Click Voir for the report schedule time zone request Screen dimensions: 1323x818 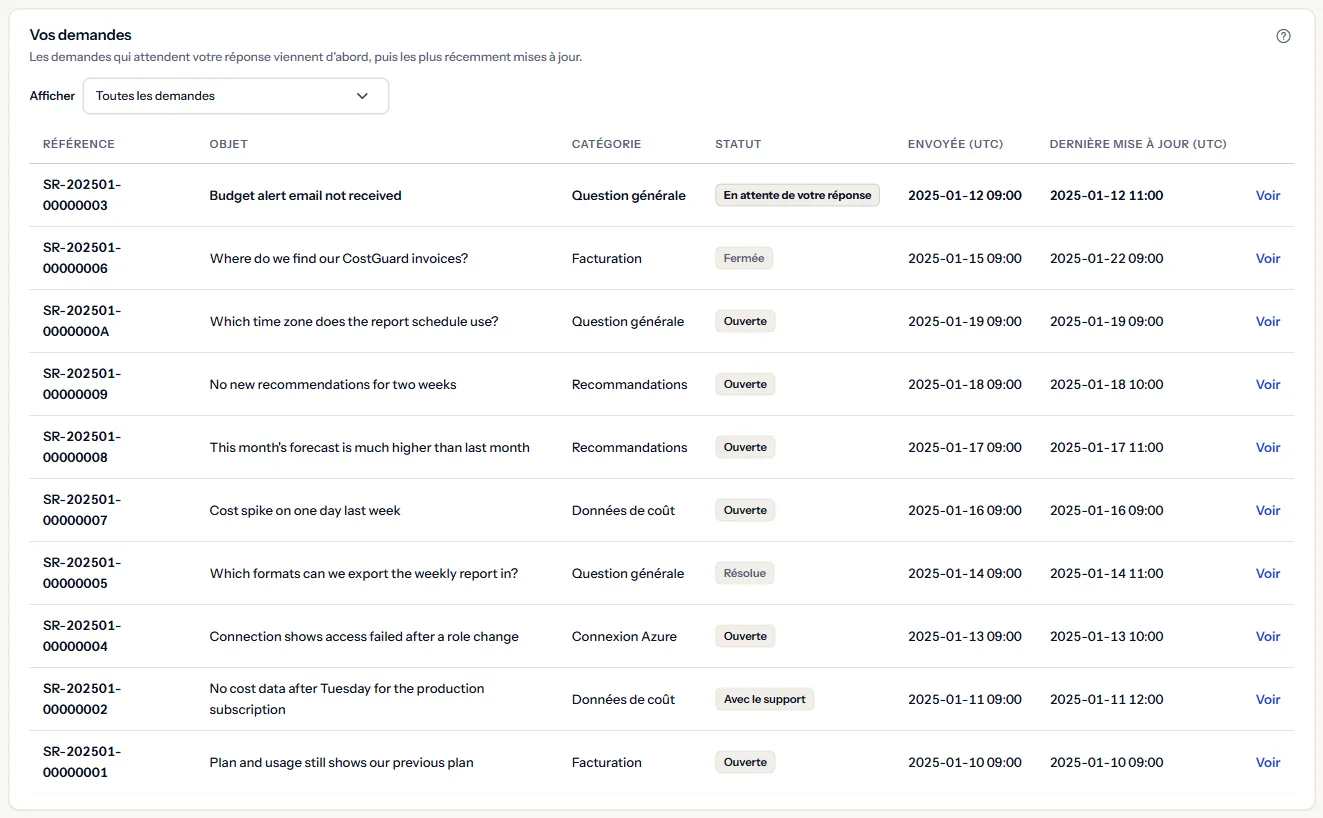point(1268,322)
